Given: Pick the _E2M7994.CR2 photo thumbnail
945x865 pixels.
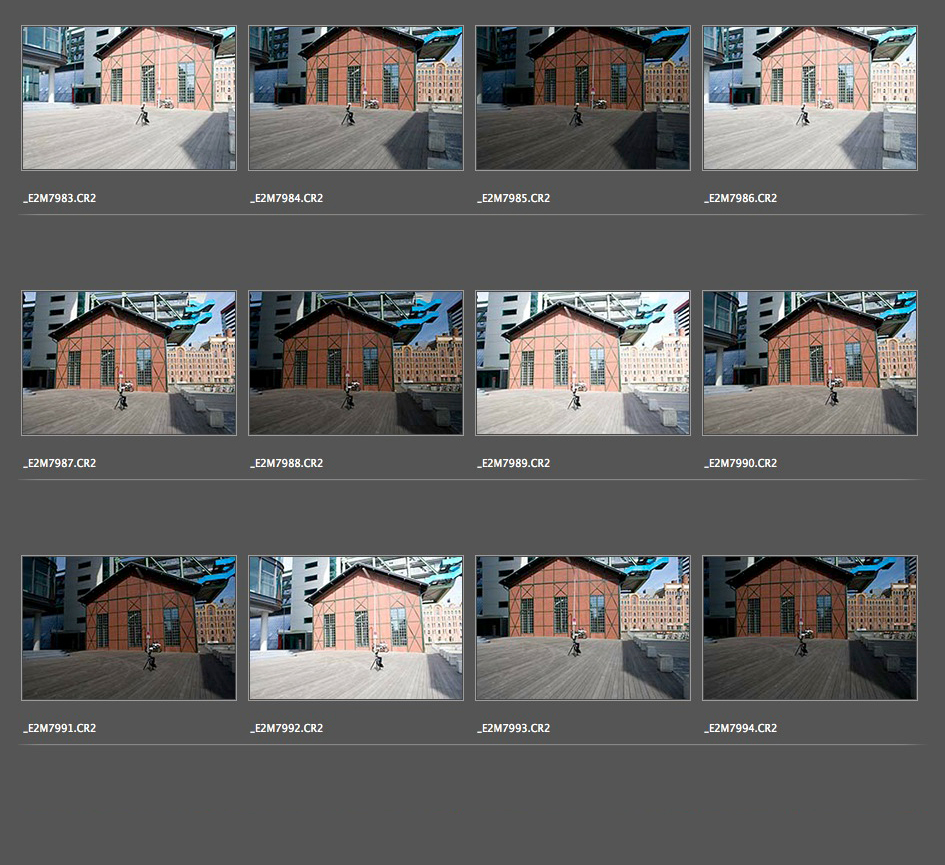Looking at the screenshot, I should [x=810, y=628].
